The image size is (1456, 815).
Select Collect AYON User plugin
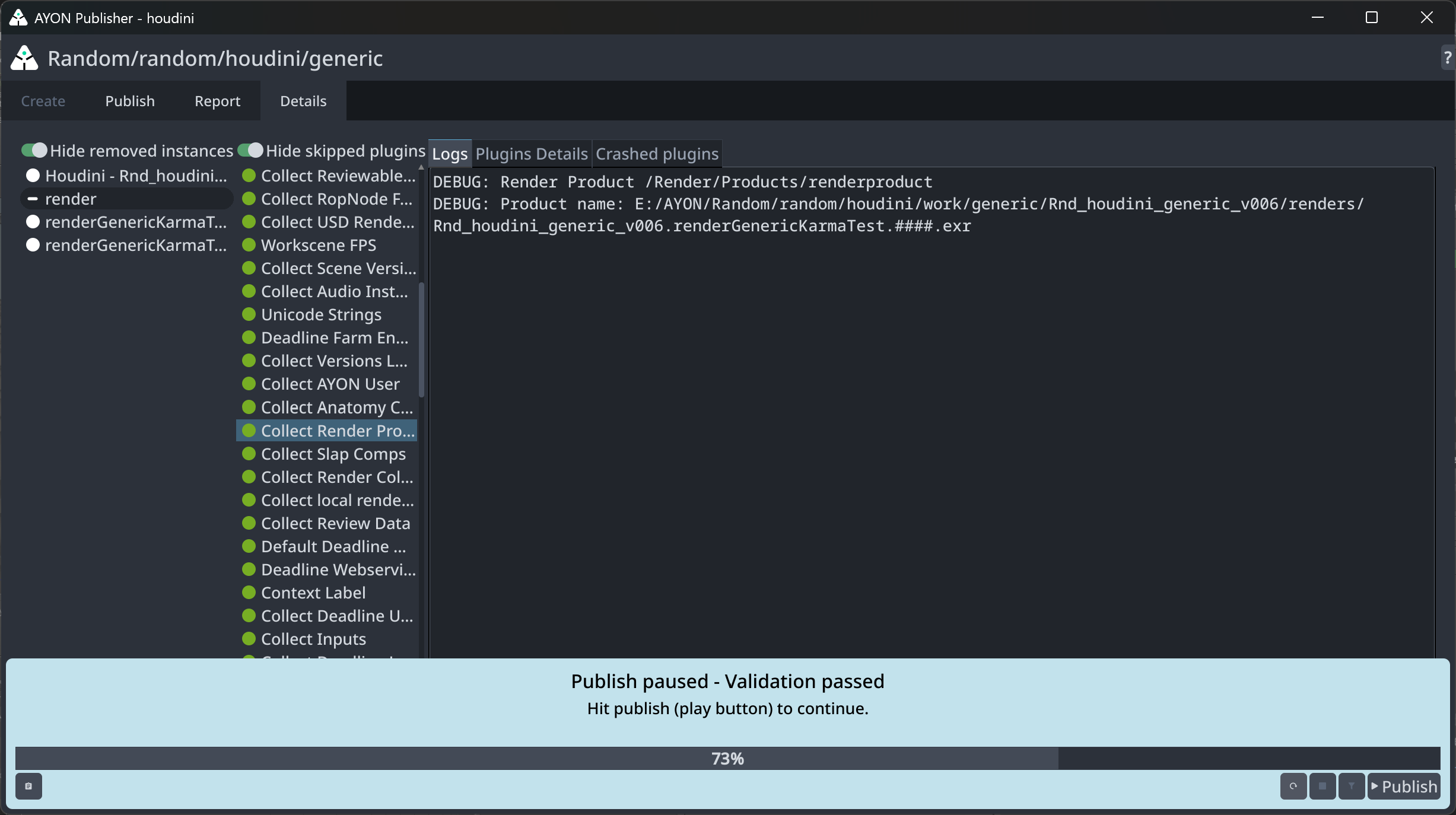click(327, 384)
